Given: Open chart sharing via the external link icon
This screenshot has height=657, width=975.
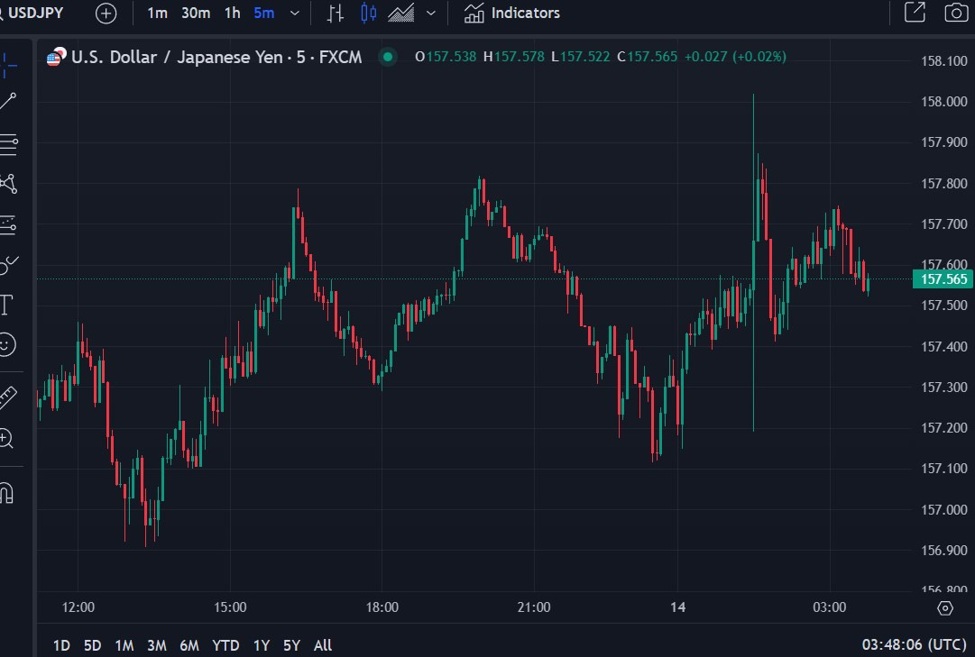Looking at the screenshot, I should (915, 13).
